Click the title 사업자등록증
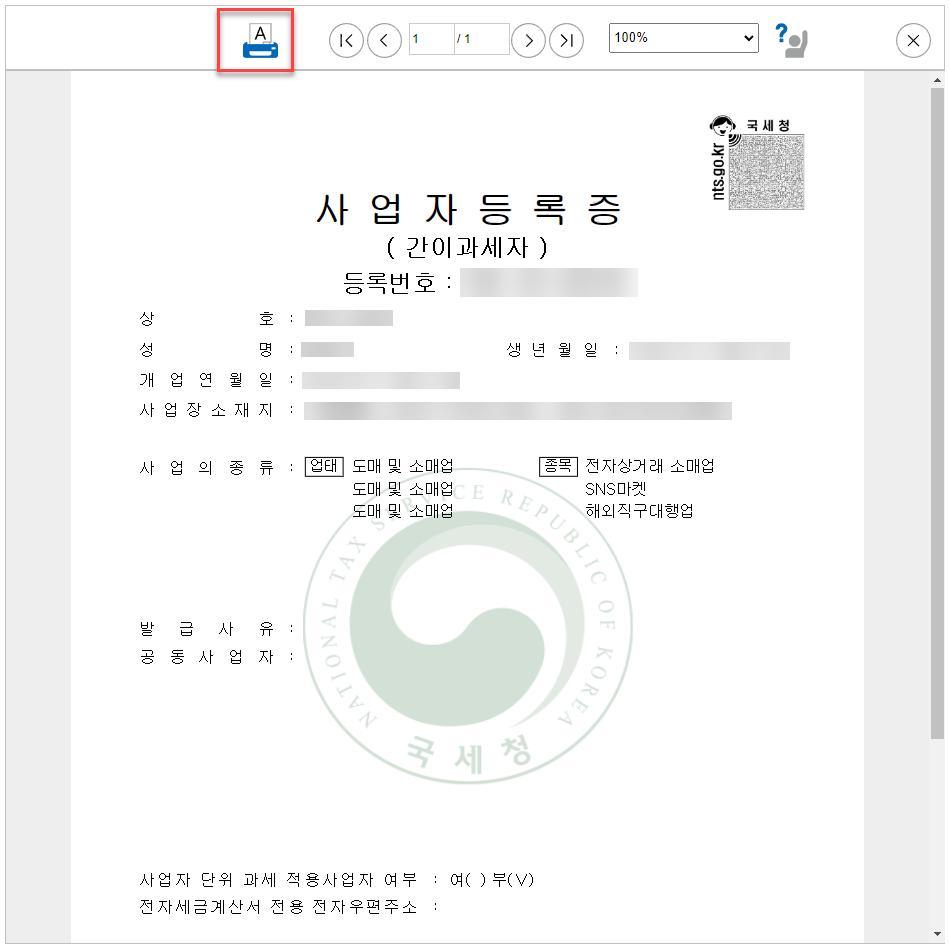 [469, 210]
